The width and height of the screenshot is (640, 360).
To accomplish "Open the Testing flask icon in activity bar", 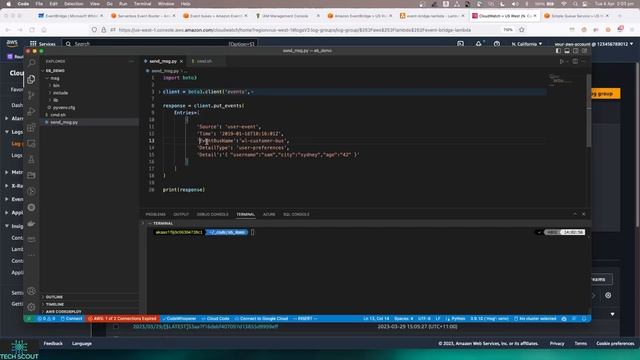I will tap(31, 160).
